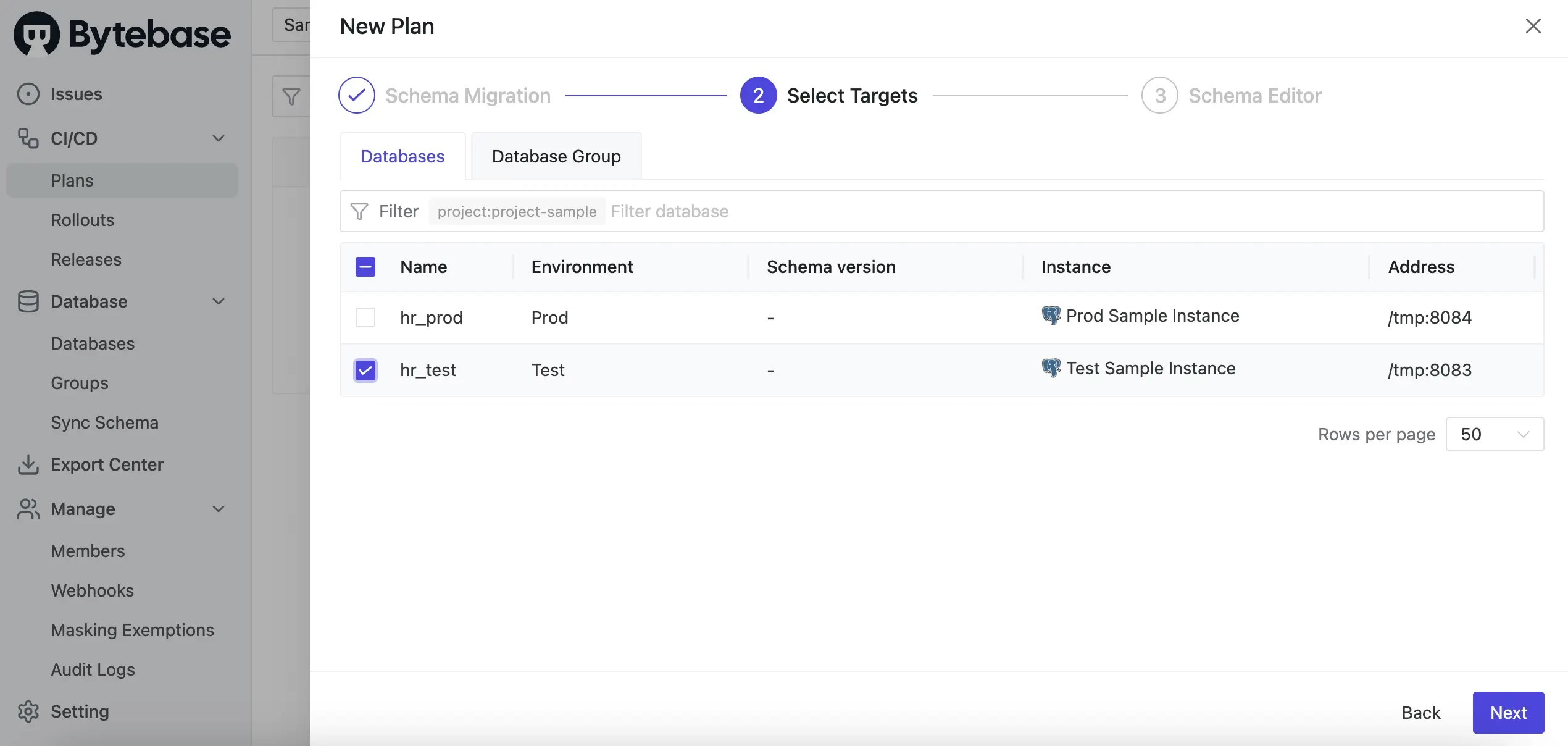Viewport: 1568px width, 746px height.
Task: Open Setting via gear icon
Action: [28, 711]
